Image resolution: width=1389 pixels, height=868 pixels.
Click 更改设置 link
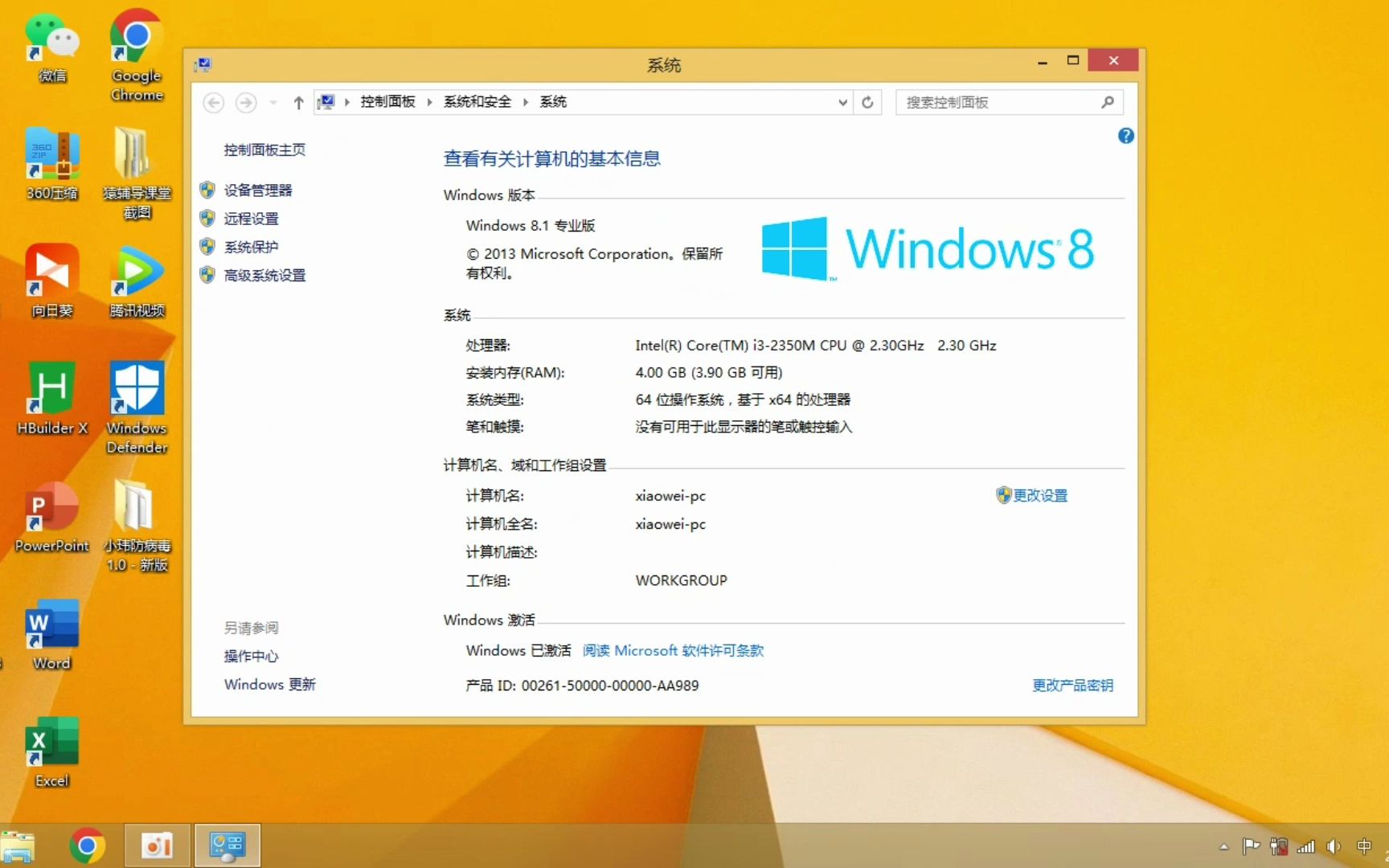pos(1039,495)
